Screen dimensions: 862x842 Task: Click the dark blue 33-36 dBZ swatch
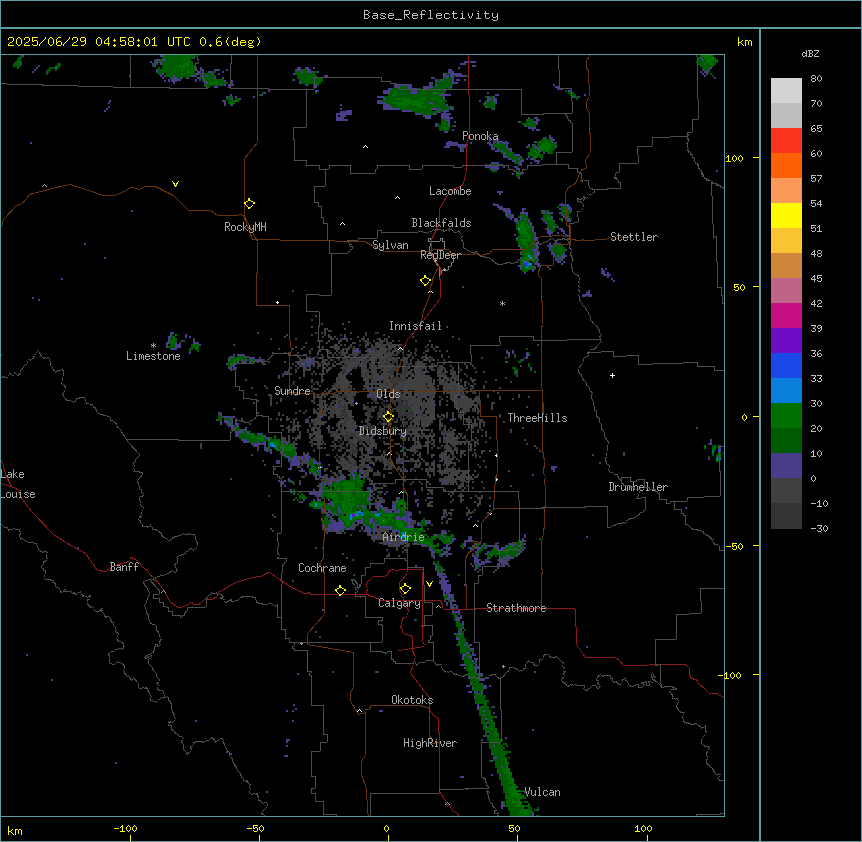pos(786,365)
